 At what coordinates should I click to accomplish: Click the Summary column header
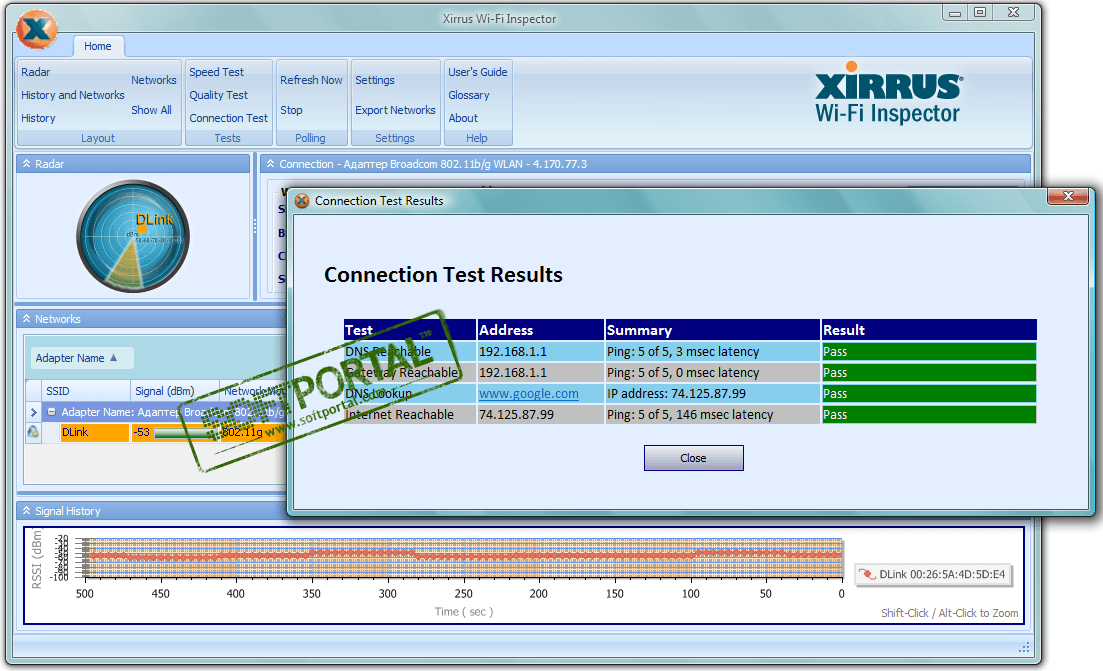tap(713, 330)
